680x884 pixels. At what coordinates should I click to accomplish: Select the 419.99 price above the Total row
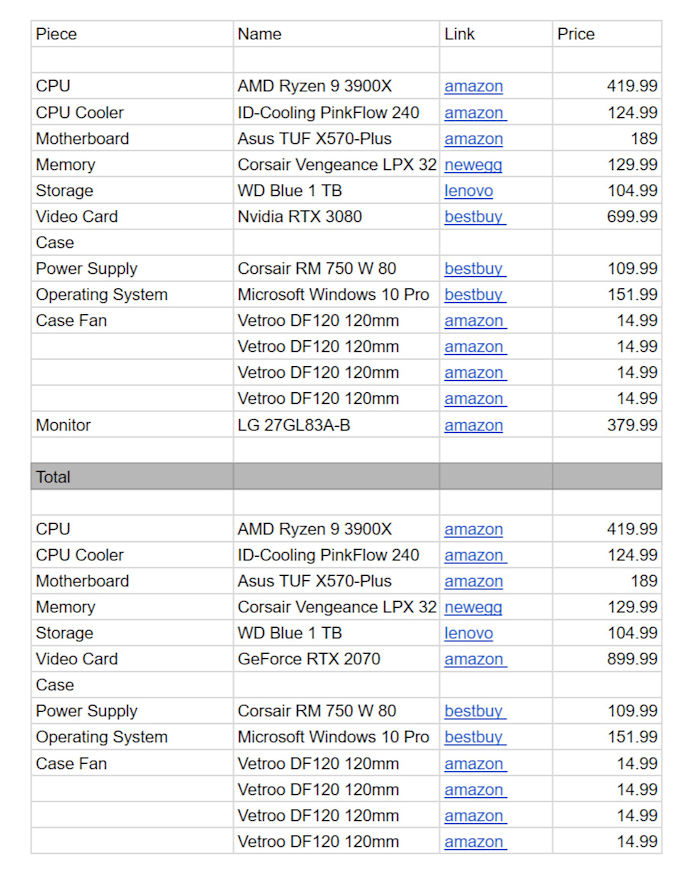[607, 86]
